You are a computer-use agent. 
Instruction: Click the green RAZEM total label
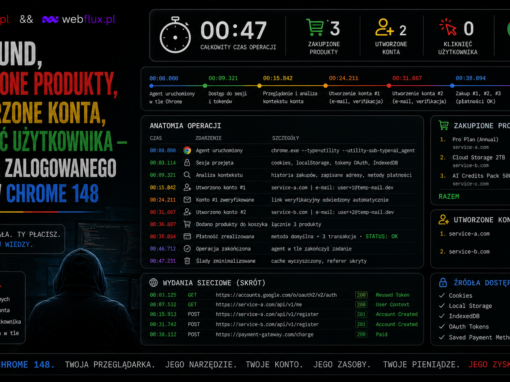tap(449, 196)
